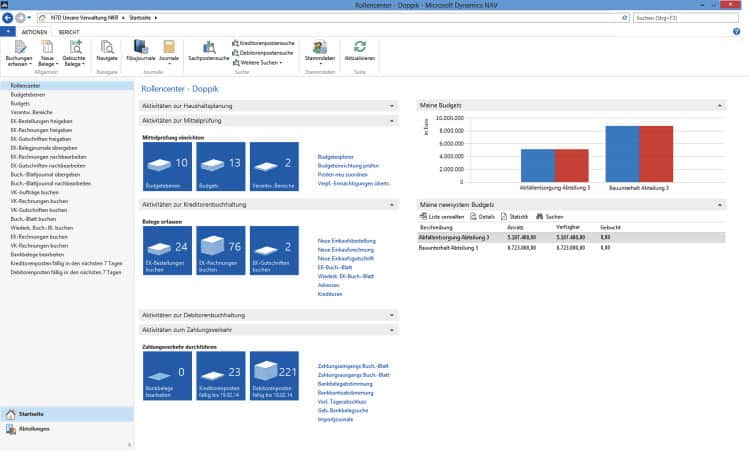This screenshot has height=451, width=750.
Task: Click the red Bauunterhalt Abteilung 3 bar
Action: [x=656, y=154]
